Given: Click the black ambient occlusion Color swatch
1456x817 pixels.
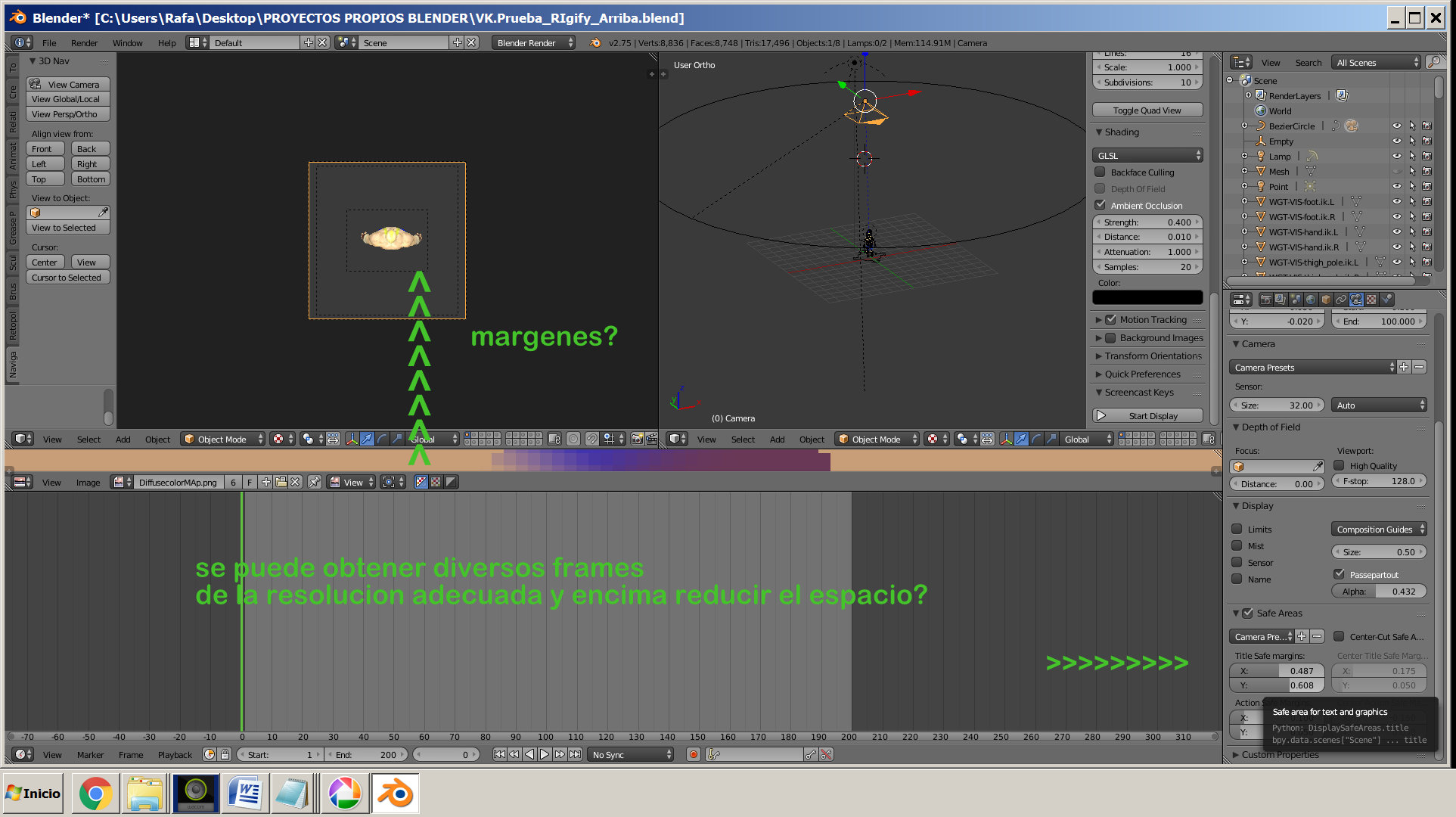Looking at the screenshot, I should click(x=1147, y=297).
